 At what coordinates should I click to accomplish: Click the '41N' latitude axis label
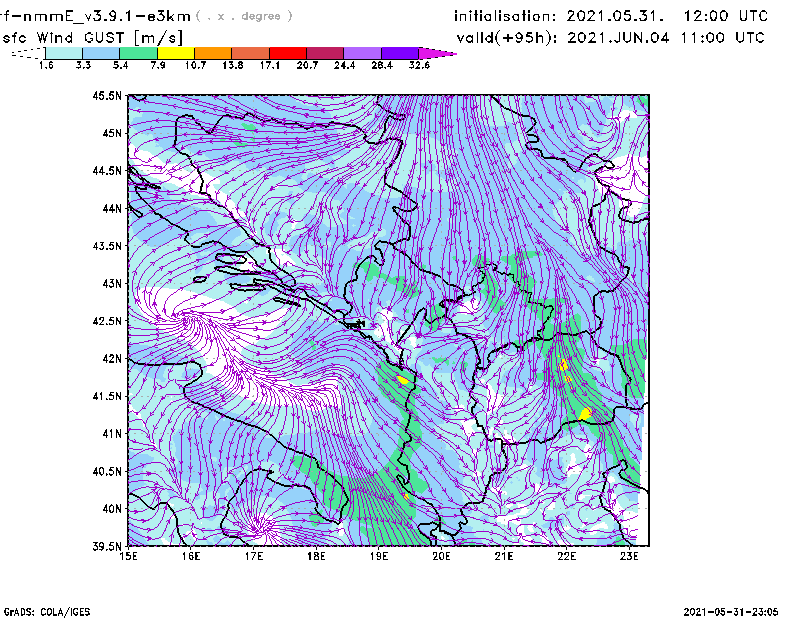(112, 433)
